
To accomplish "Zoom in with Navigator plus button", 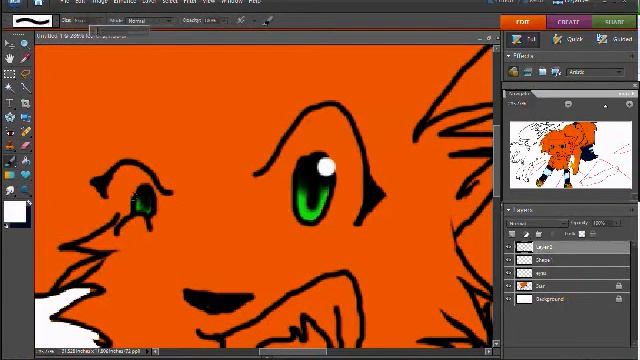I will [629, 104].
